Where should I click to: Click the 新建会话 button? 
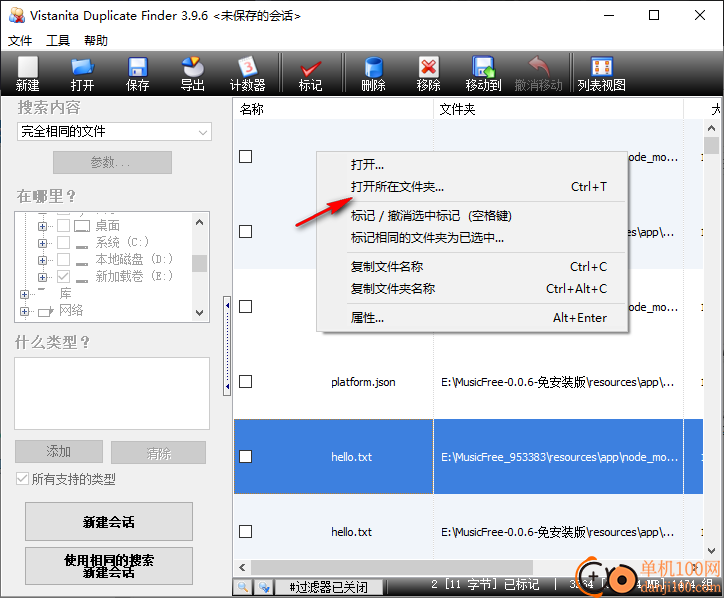click(x=109, y=522)
